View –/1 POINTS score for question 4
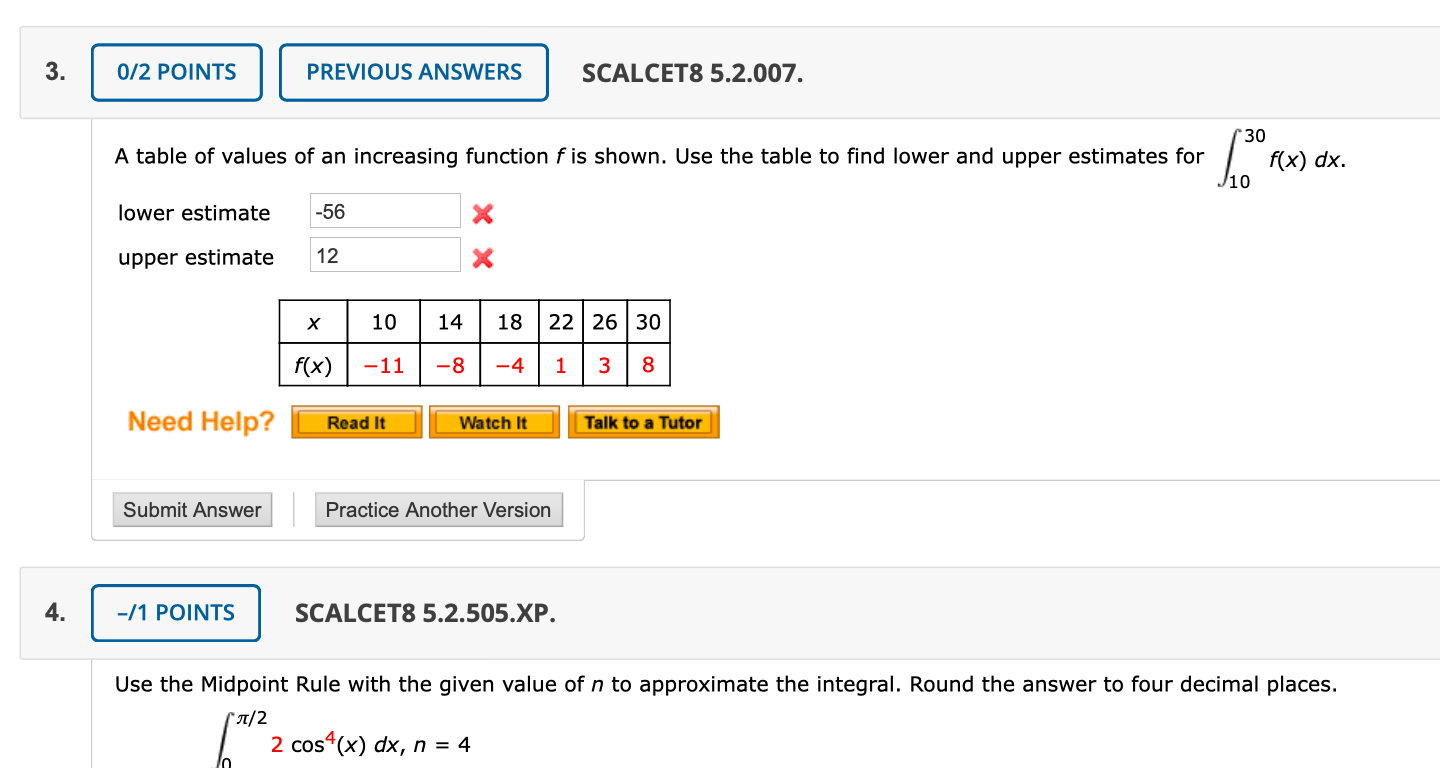Image resolution: width=1440 pixels, height=768 pixels. (x=175, y=613)
